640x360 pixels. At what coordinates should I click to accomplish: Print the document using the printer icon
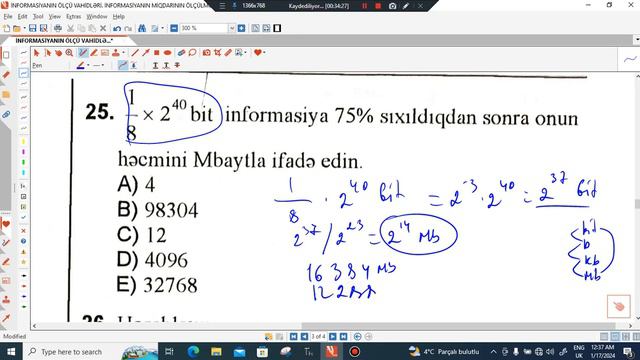(x=58, y=28)
